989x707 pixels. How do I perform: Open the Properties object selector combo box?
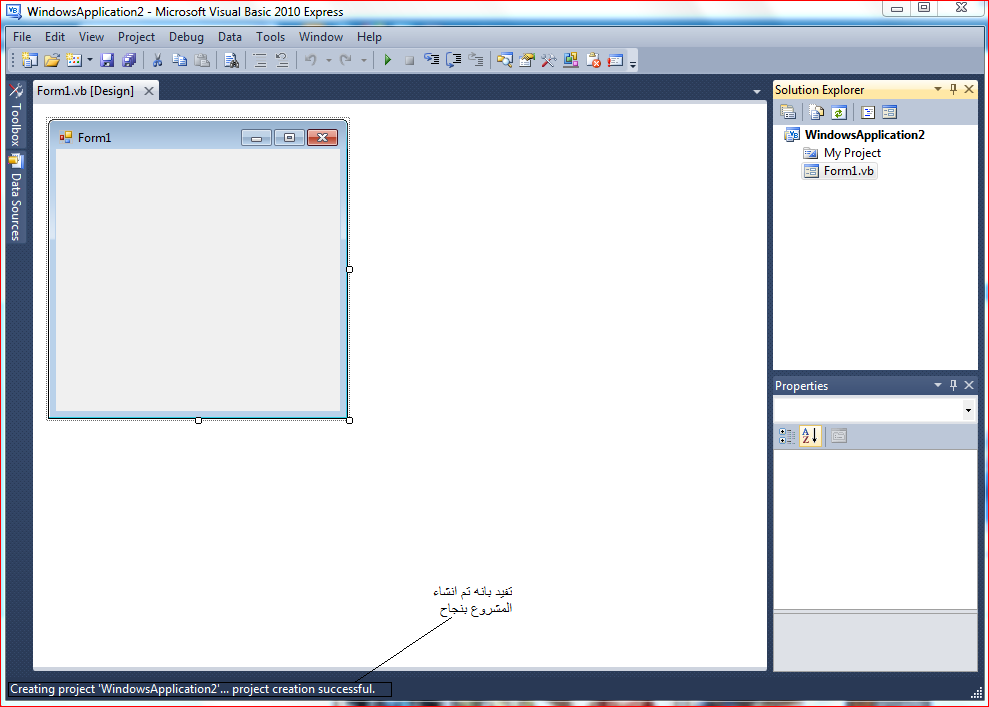875,411
